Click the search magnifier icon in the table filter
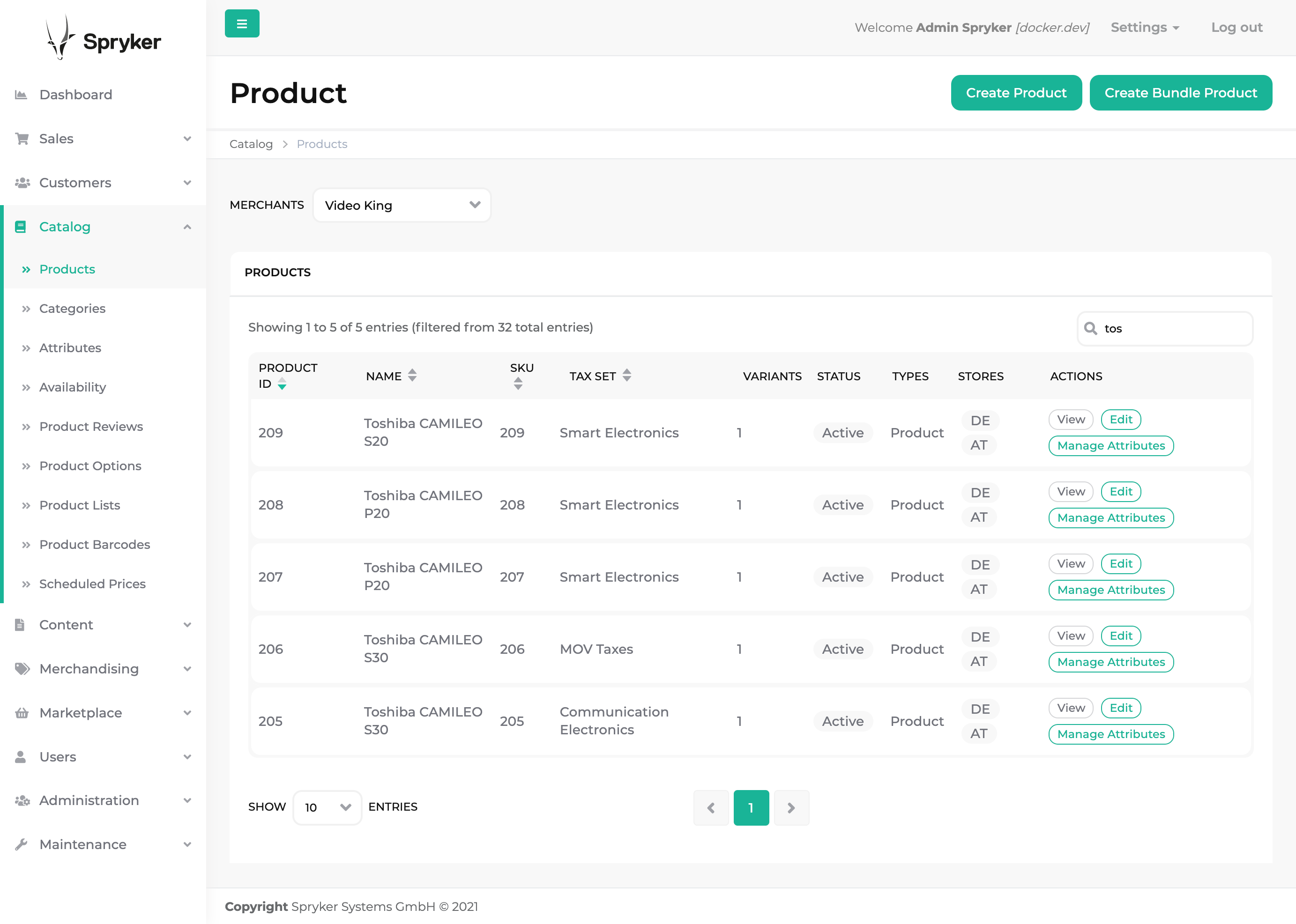The image size is (1296, 924). pyautogui.click(x=1090, y=328)
